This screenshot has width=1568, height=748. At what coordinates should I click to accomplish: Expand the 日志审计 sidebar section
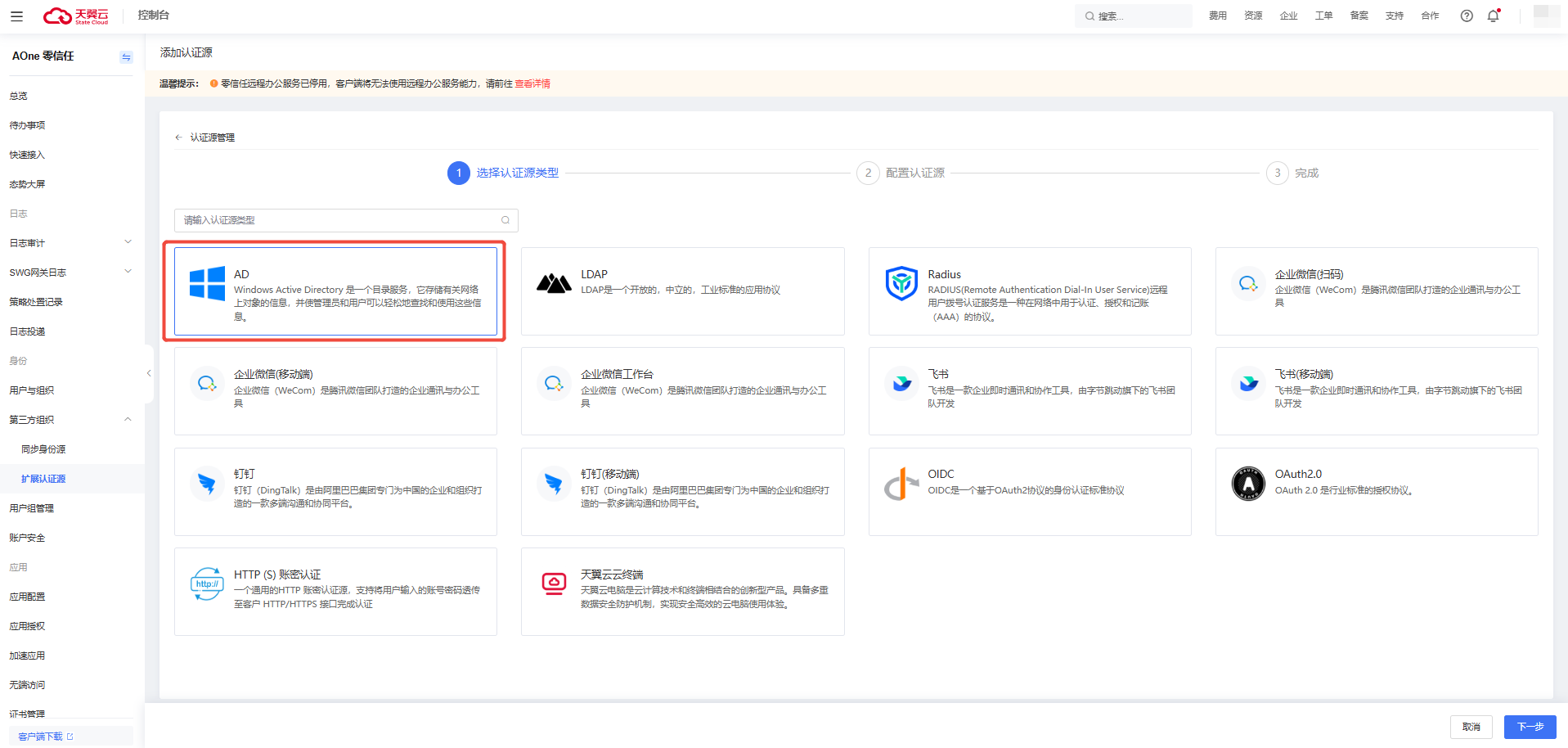70,242
